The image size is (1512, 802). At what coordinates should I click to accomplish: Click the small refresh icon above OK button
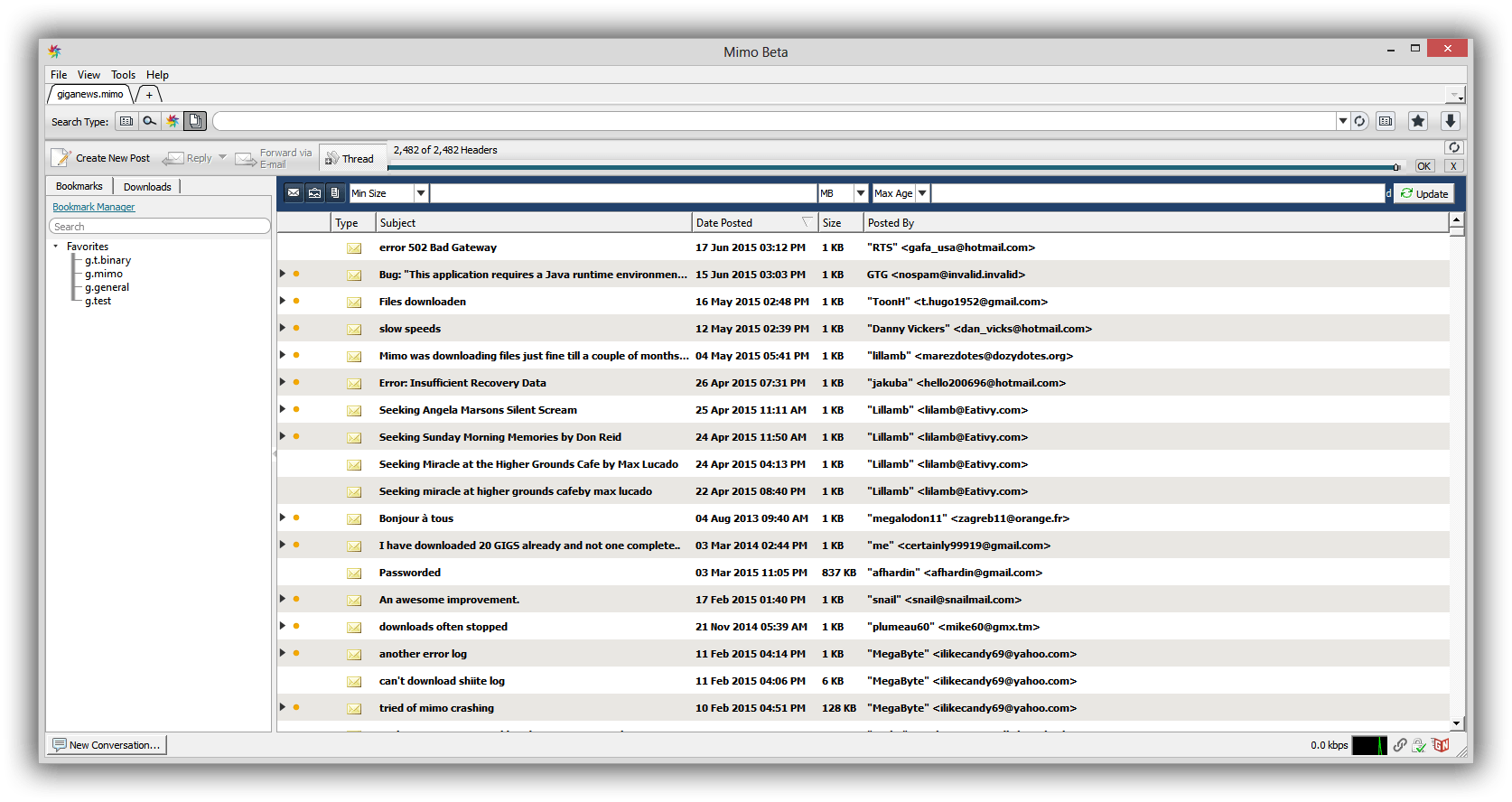pos(1453,147)
